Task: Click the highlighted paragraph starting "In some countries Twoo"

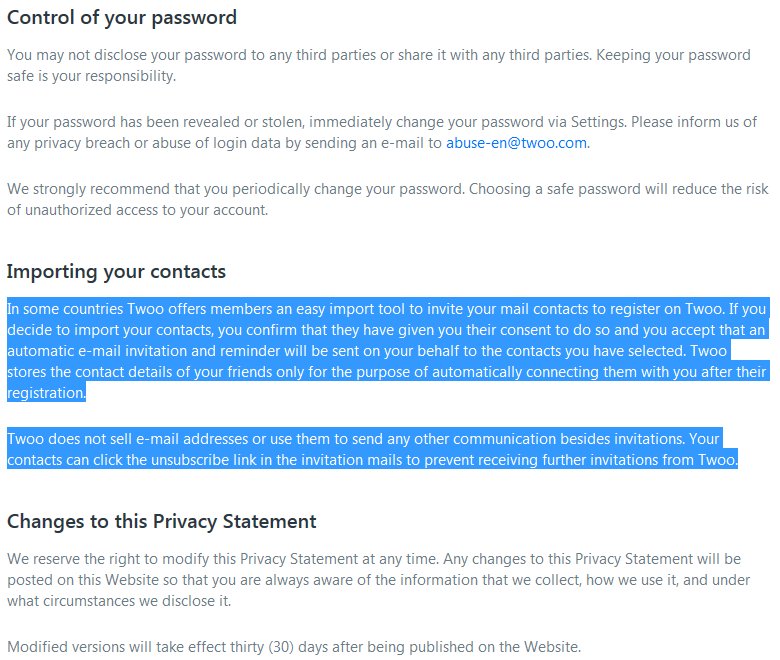Action: pyautogui.click(x=388, y=351)
